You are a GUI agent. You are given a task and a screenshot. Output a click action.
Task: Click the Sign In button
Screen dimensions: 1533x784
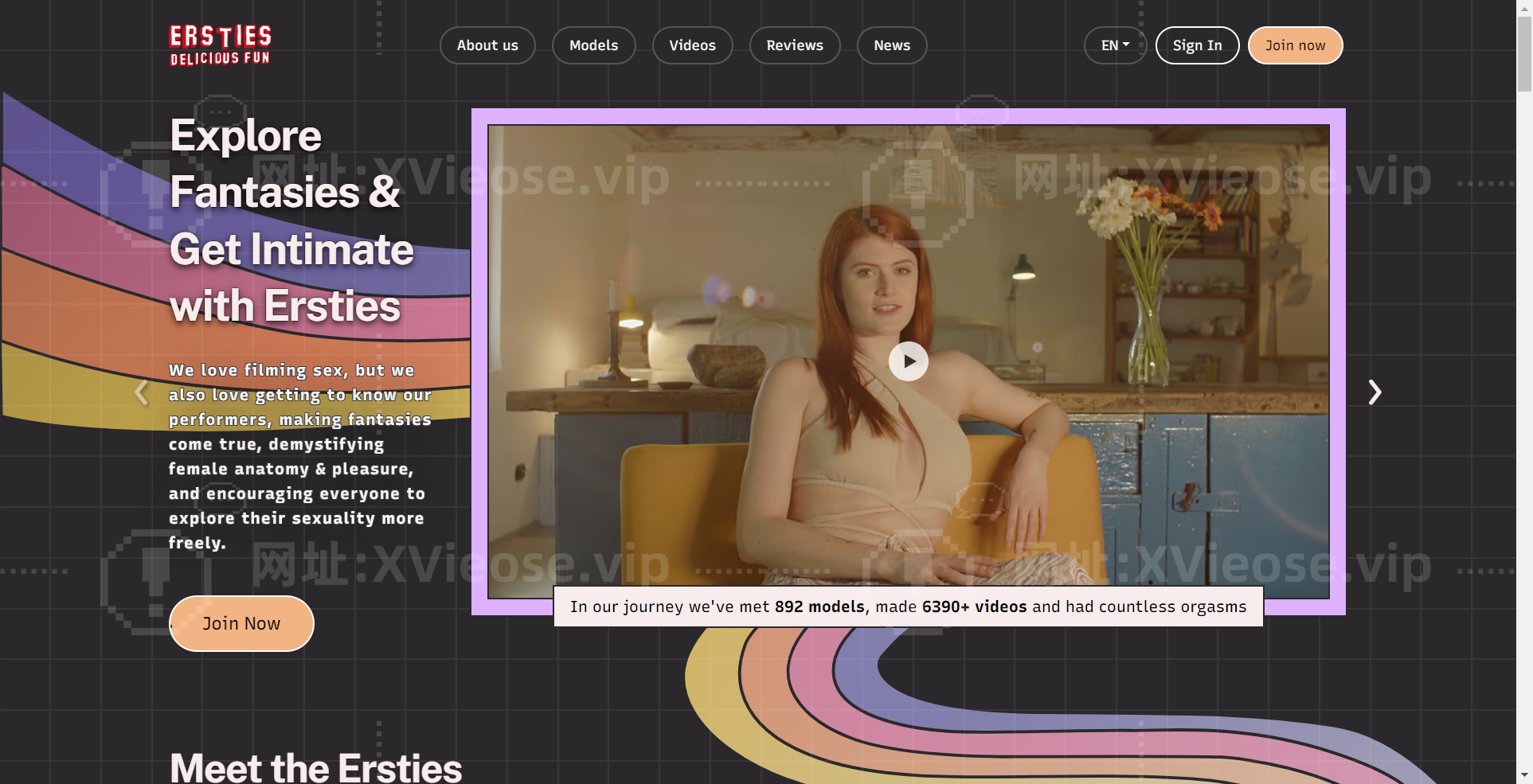point(1197,45)
